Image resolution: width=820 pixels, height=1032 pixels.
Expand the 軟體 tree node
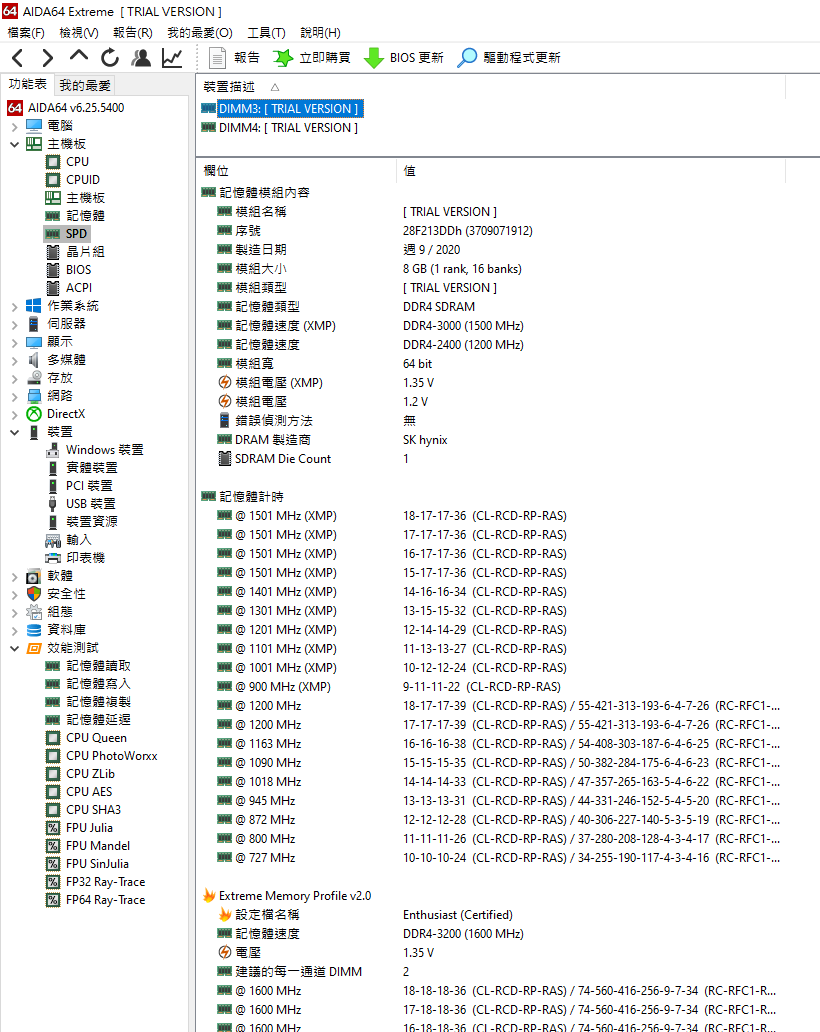tap(14, 576)
